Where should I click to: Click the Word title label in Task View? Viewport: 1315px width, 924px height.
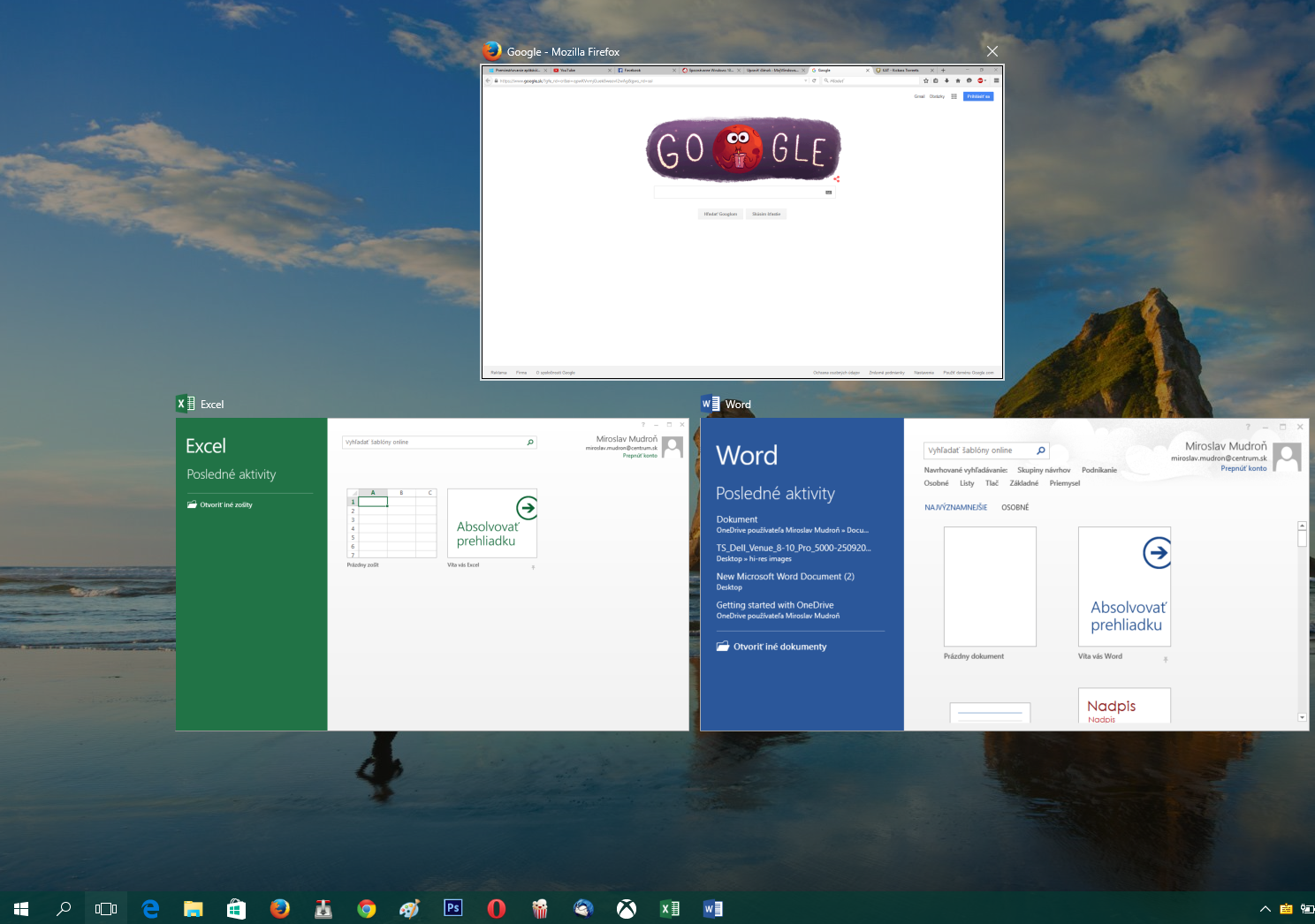point(738,405)
